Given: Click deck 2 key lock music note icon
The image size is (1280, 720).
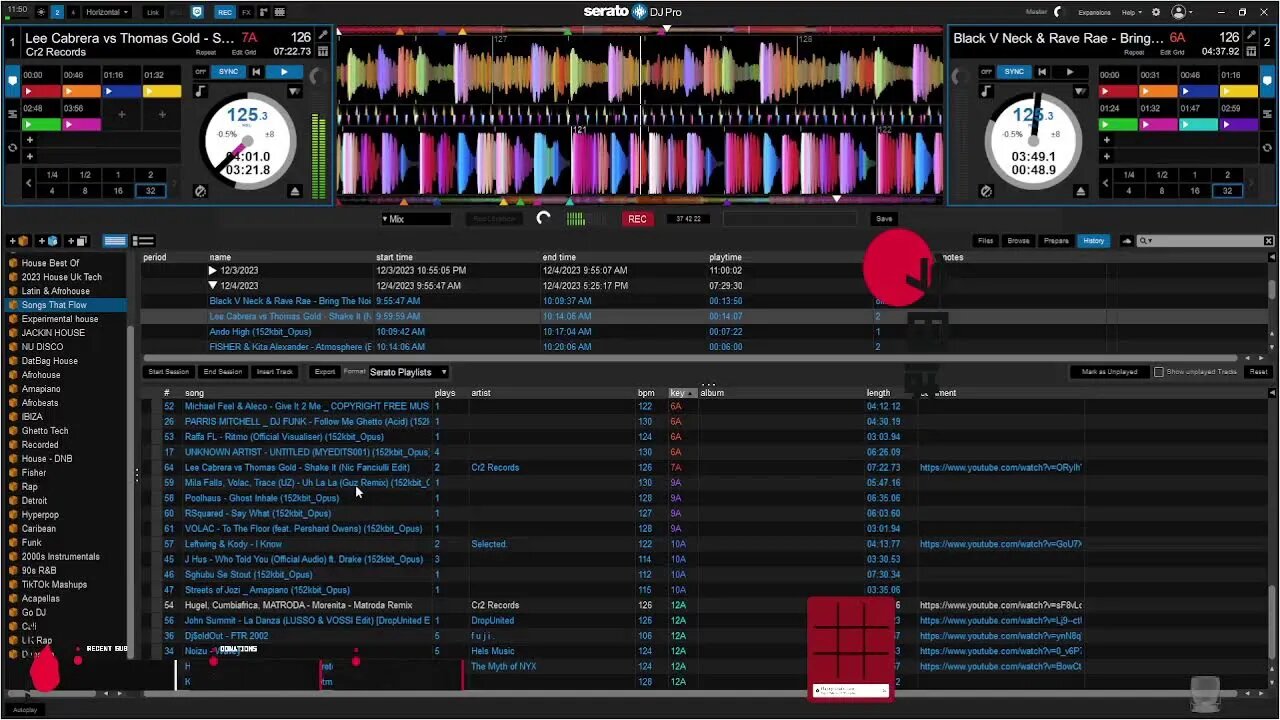Looking at the screenshot, I should (x=986, y=91).
